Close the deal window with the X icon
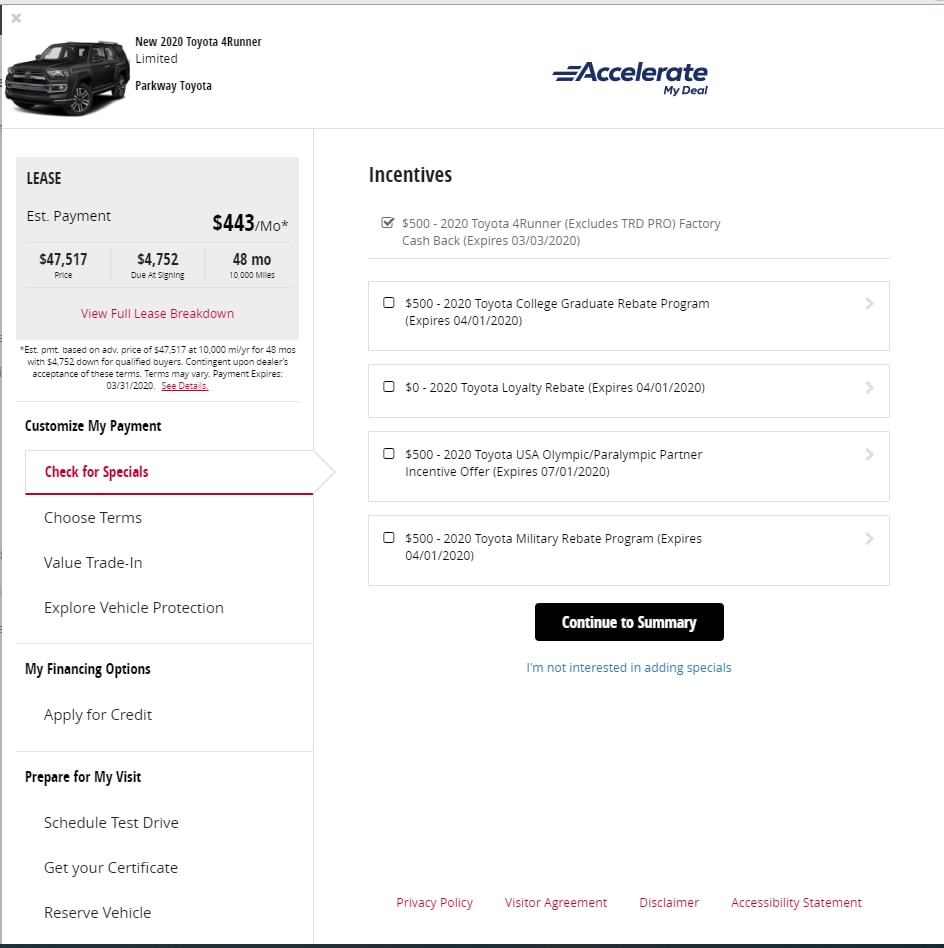 [16, 18]
